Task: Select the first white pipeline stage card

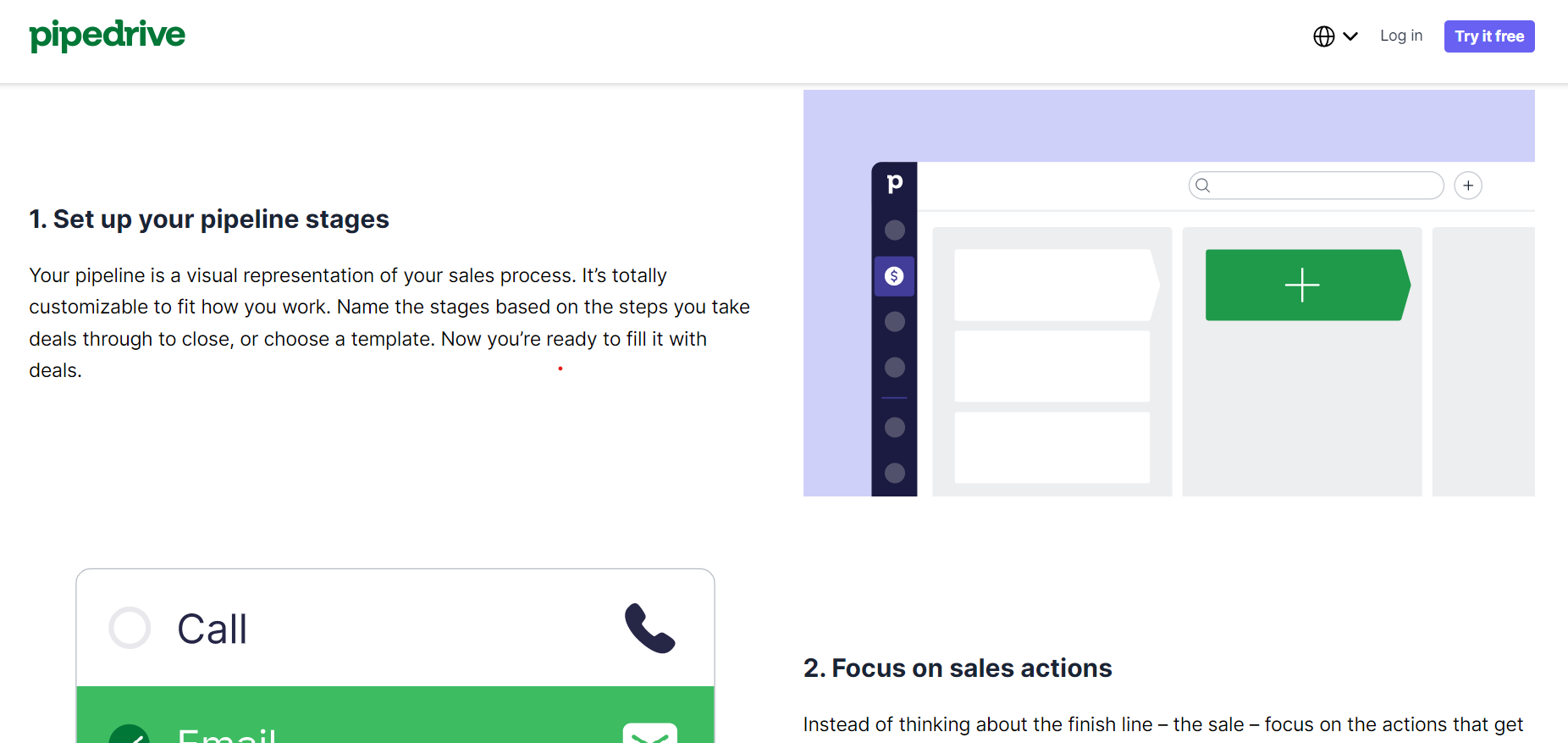Action: (1054, 285)
